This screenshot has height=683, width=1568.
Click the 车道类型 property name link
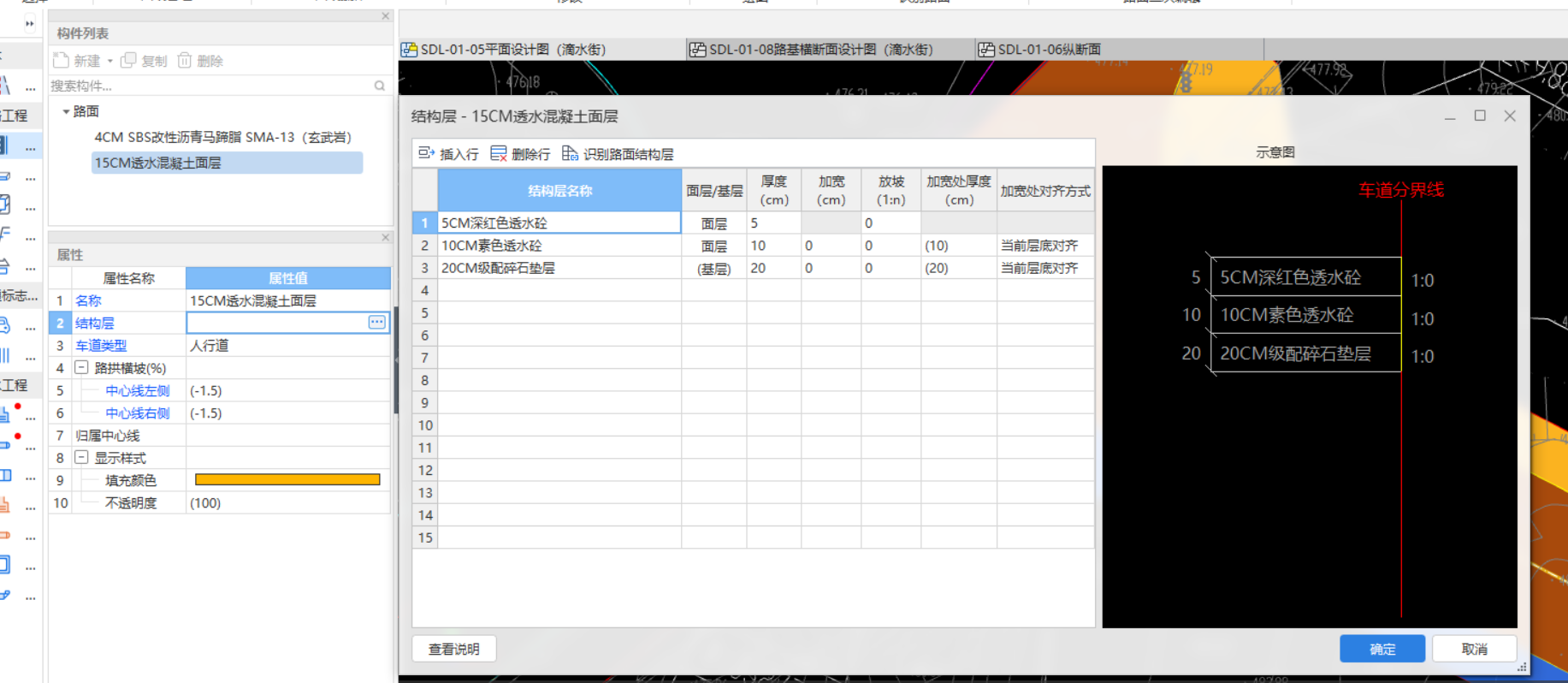[101, 346]
